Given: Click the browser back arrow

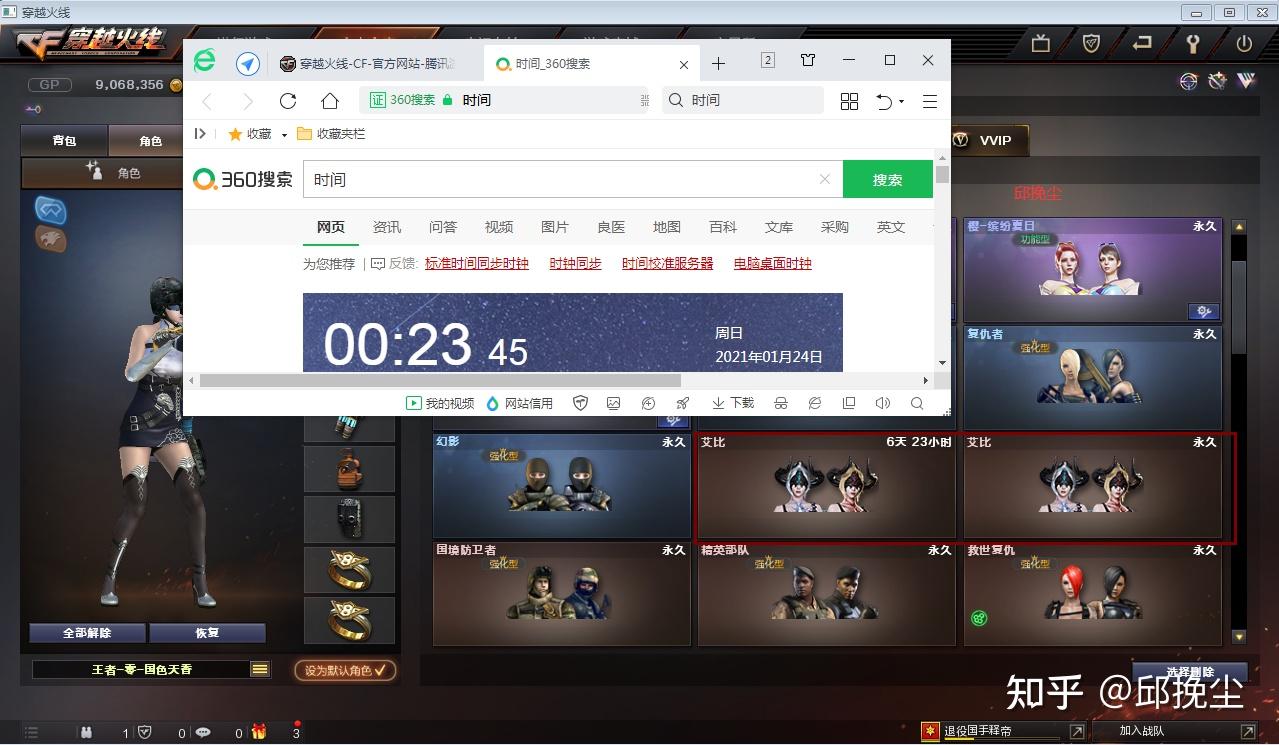Looking at the screenshot, I should pyautogui.click(x=207, y=101).
